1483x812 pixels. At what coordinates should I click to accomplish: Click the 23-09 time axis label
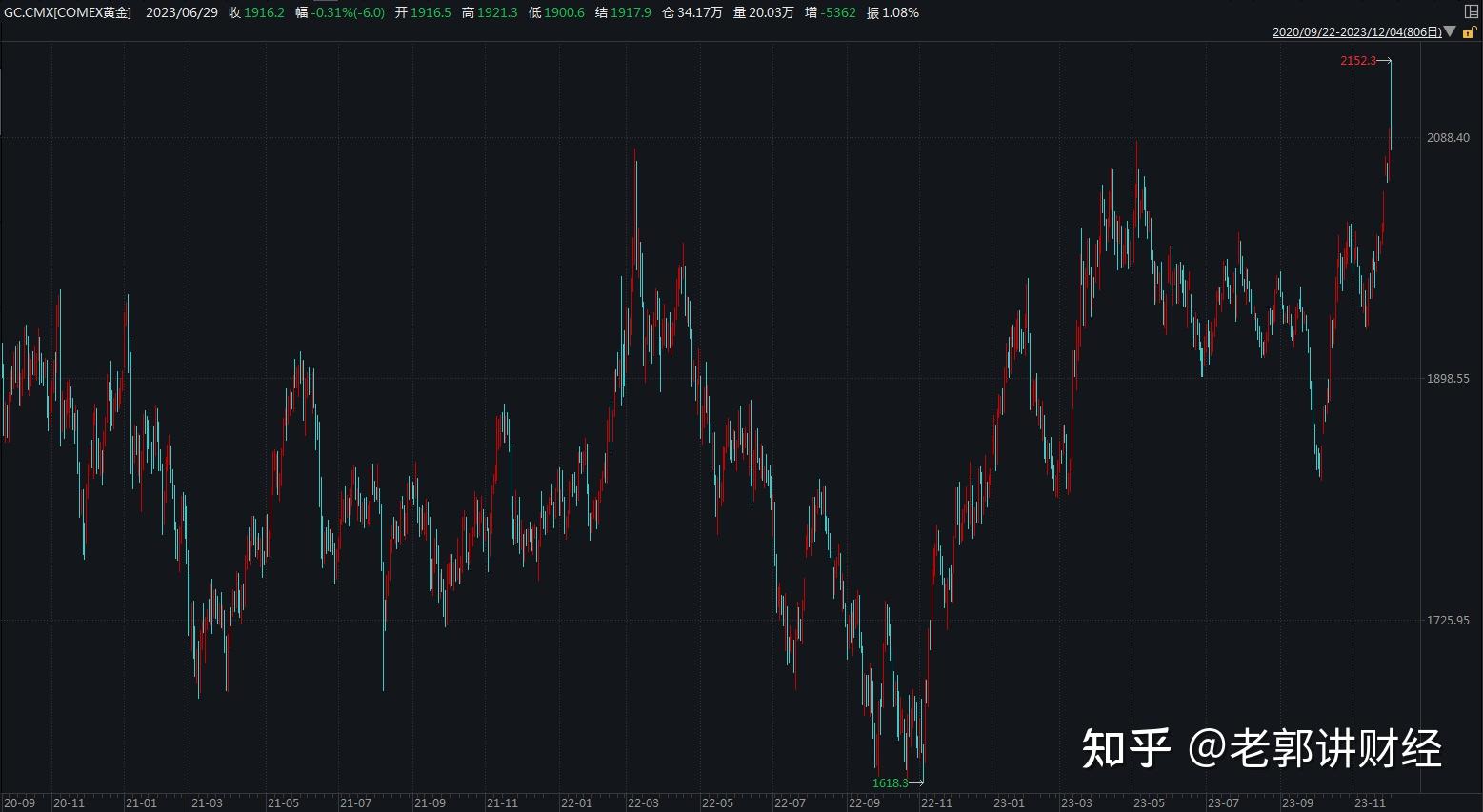click(x=1298, y=803)
